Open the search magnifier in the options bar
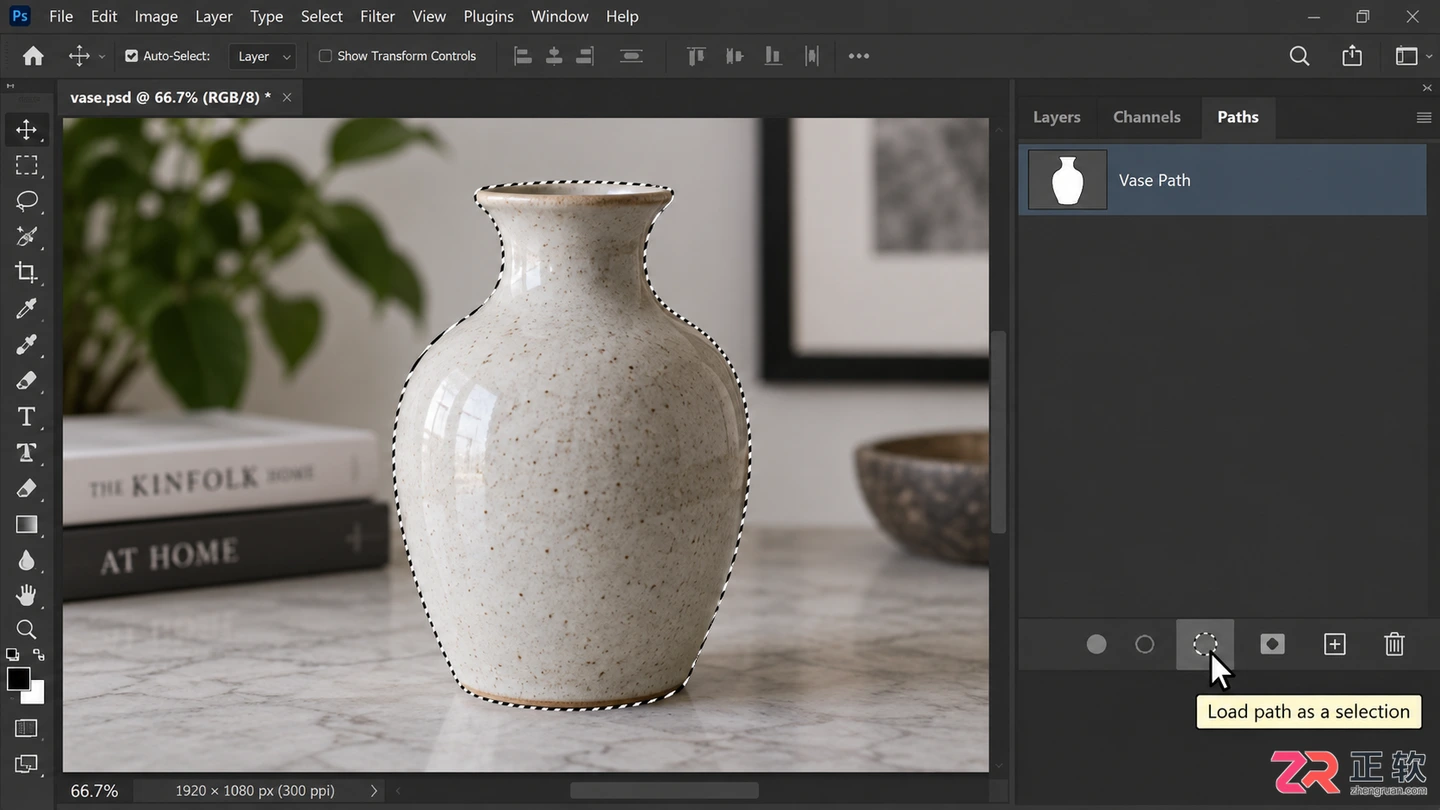1440x810 pixels. pos(1299,56)
